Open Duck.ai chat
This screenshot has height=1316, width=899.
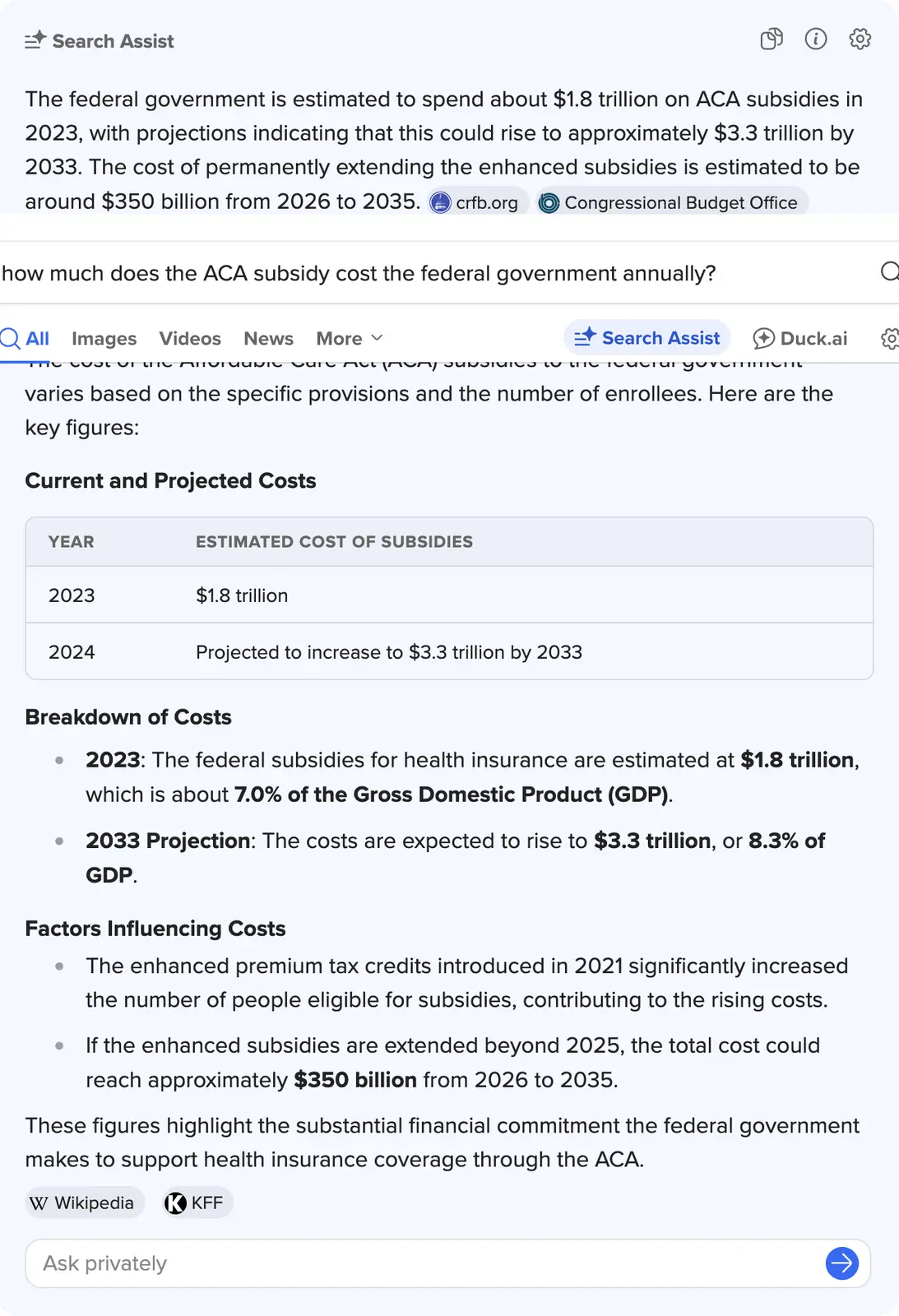[x=799, y=338]
